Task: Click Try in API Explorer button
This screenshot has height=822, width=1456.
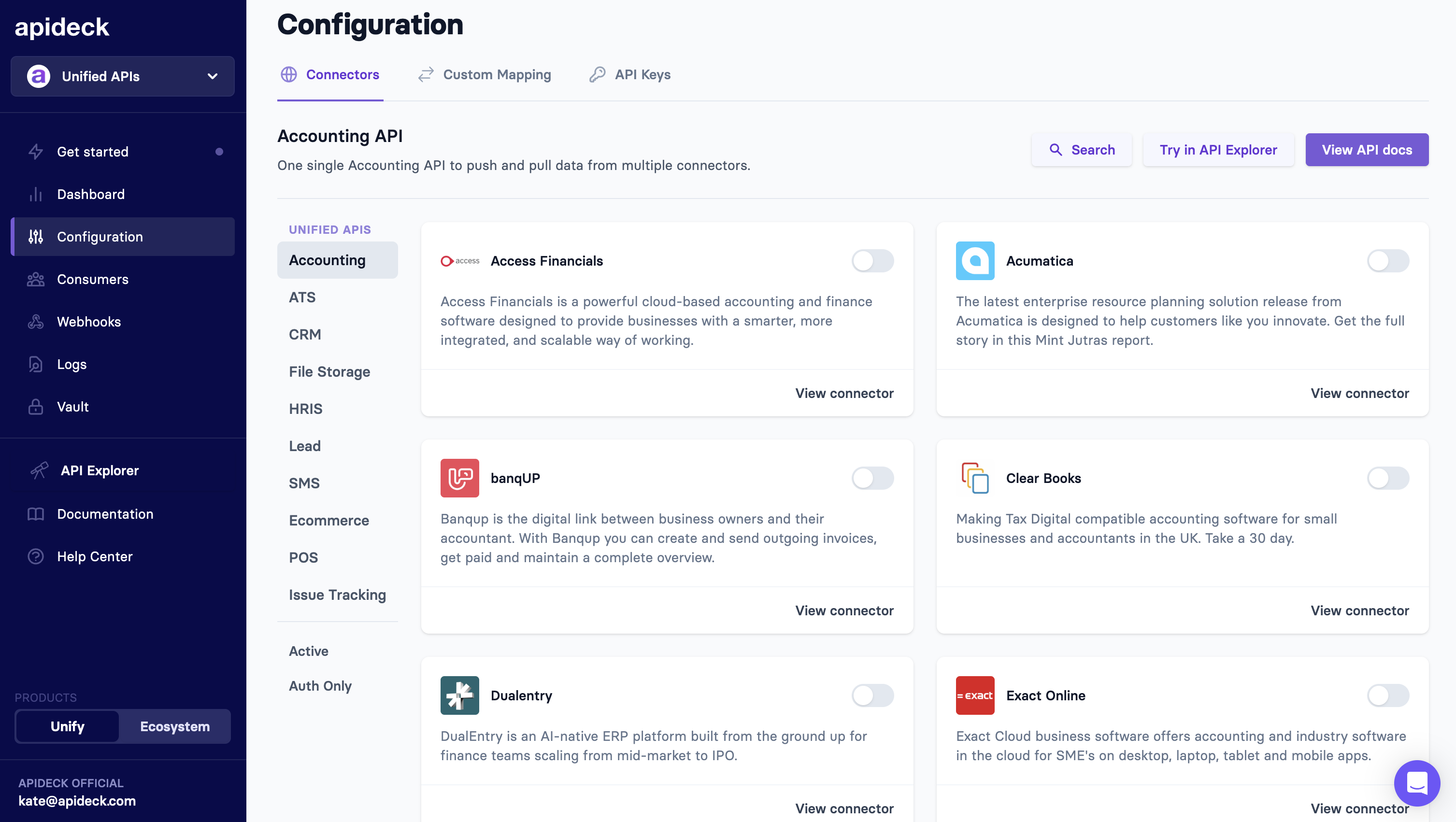Action: pos(1218,150)
